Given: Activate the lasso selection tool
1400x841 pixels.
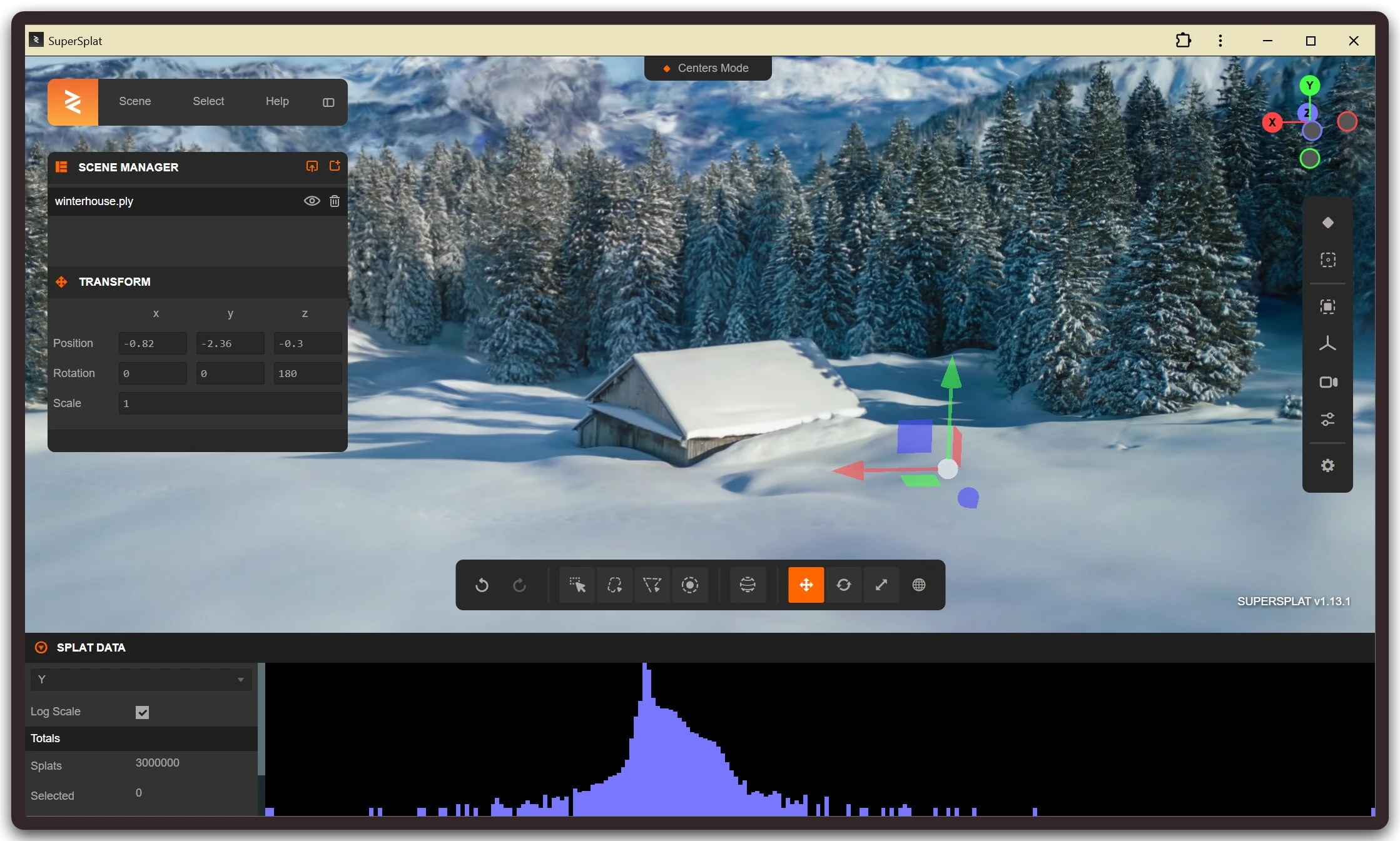Looking at the screenshot, I should pos(614,585).
